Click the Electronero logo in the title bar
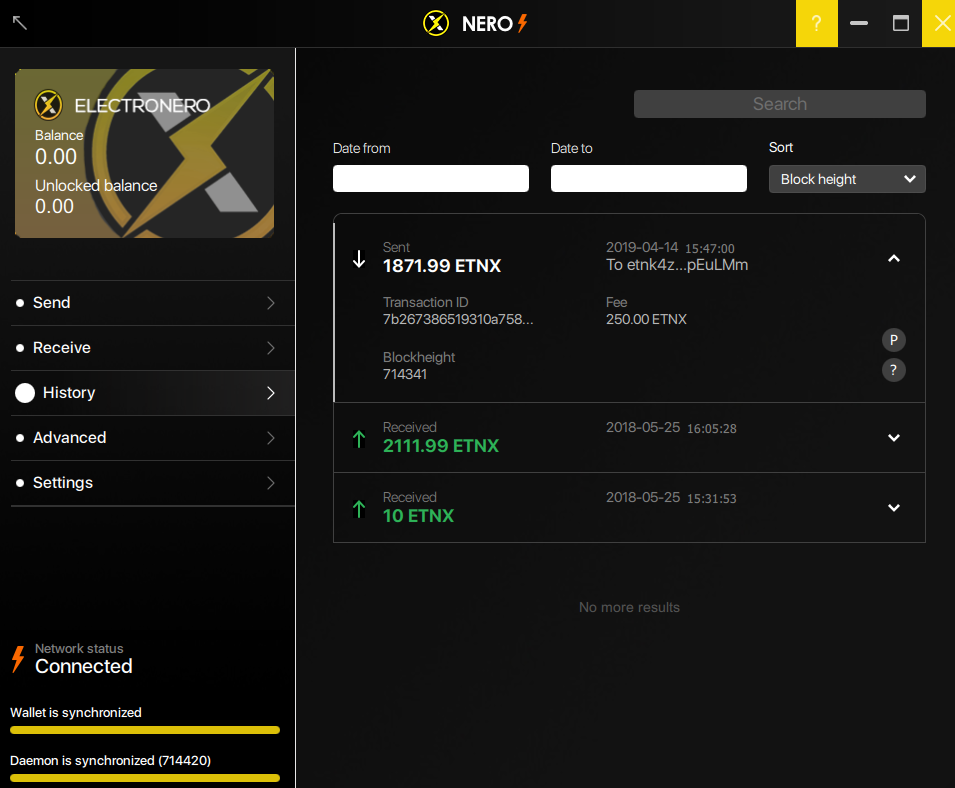Screen dimensions: 955x788 click(436, 23)
